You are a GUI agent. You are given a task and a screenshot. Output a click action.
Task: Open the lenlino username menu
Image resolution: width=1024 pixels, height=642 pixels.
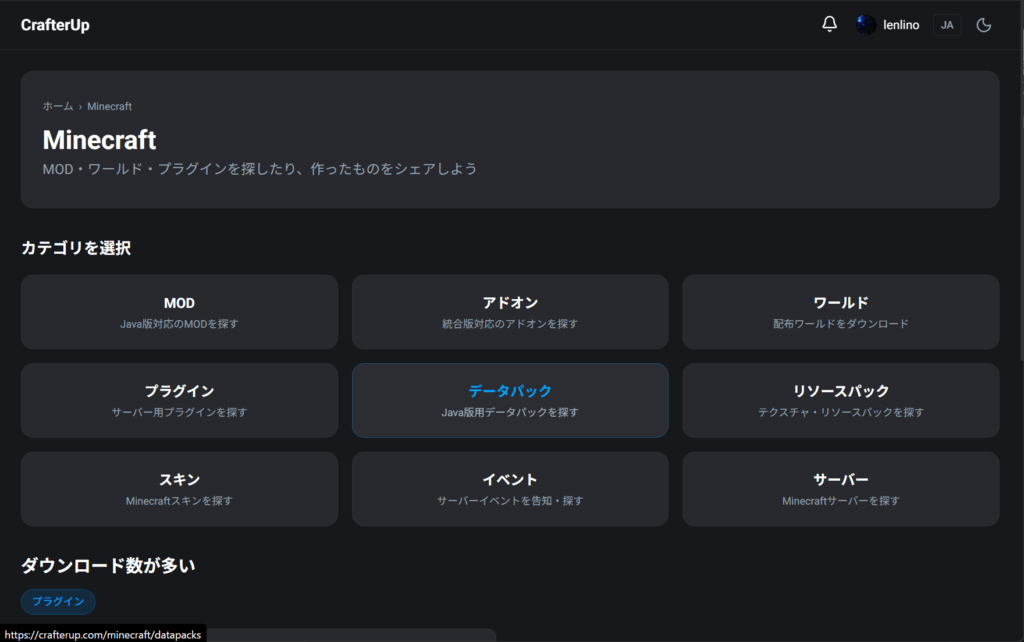pos(901,25)
